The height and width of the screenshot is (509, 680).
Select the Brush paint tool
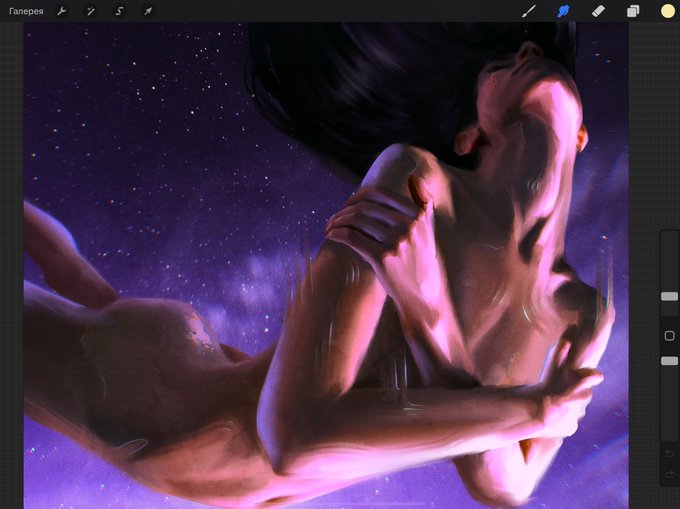(x=529, y=11)
